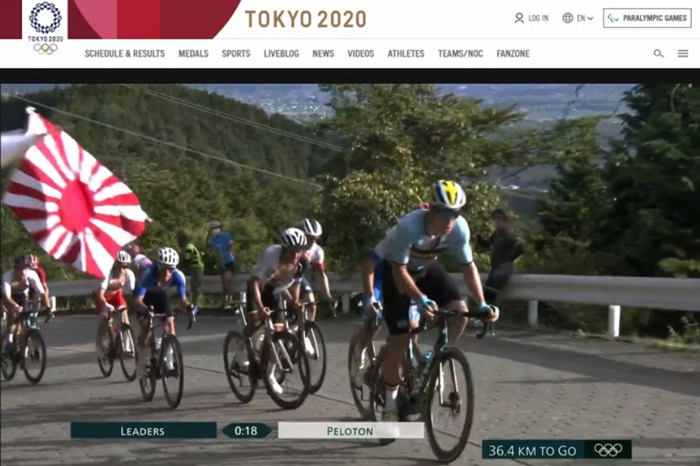
Task: Click the cycling race video frame
Action: tap(350, 275)
